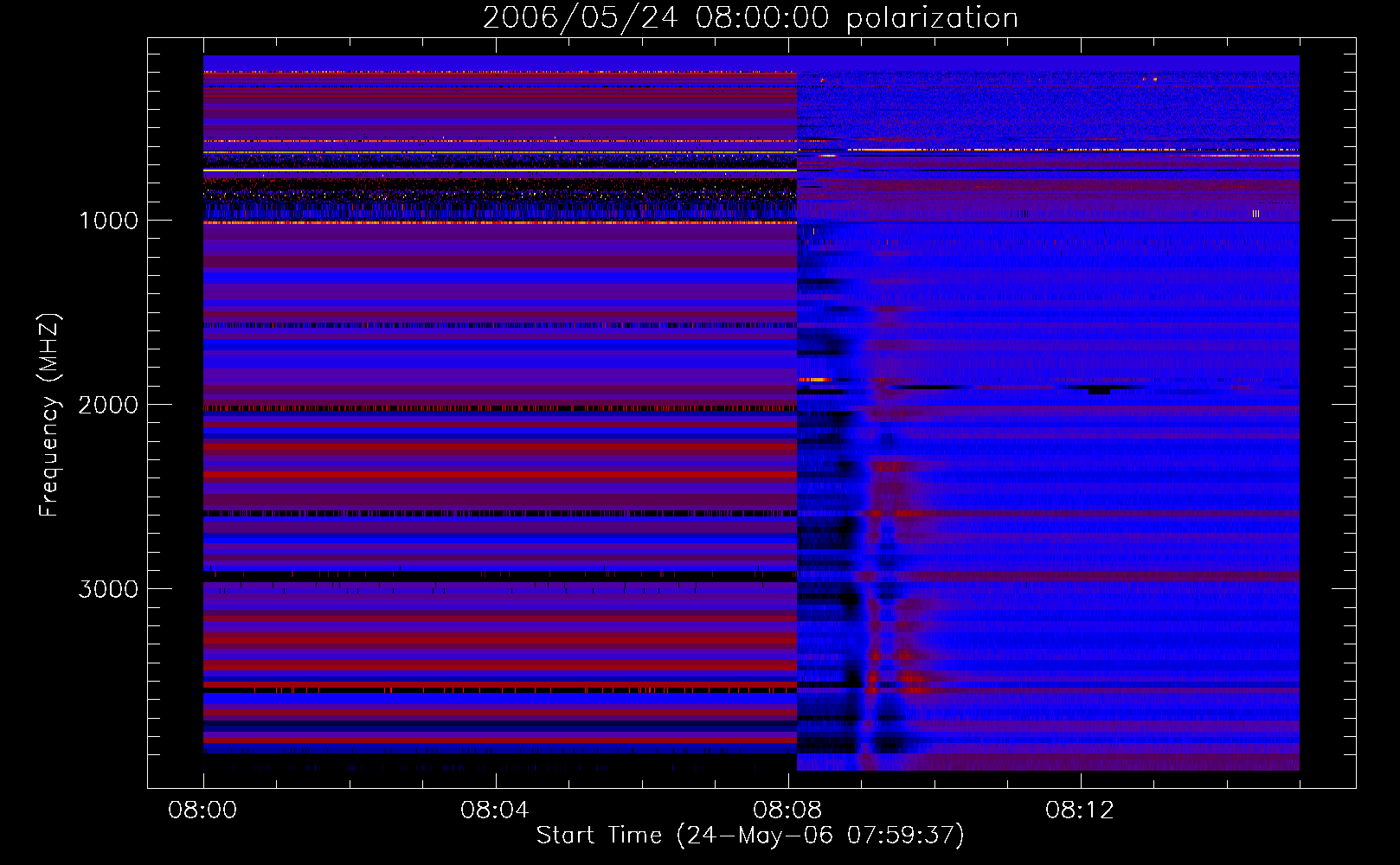Select the 3000 frequency tick label
Viewport: 1400px width, 865px height.
tap(108, 589)
